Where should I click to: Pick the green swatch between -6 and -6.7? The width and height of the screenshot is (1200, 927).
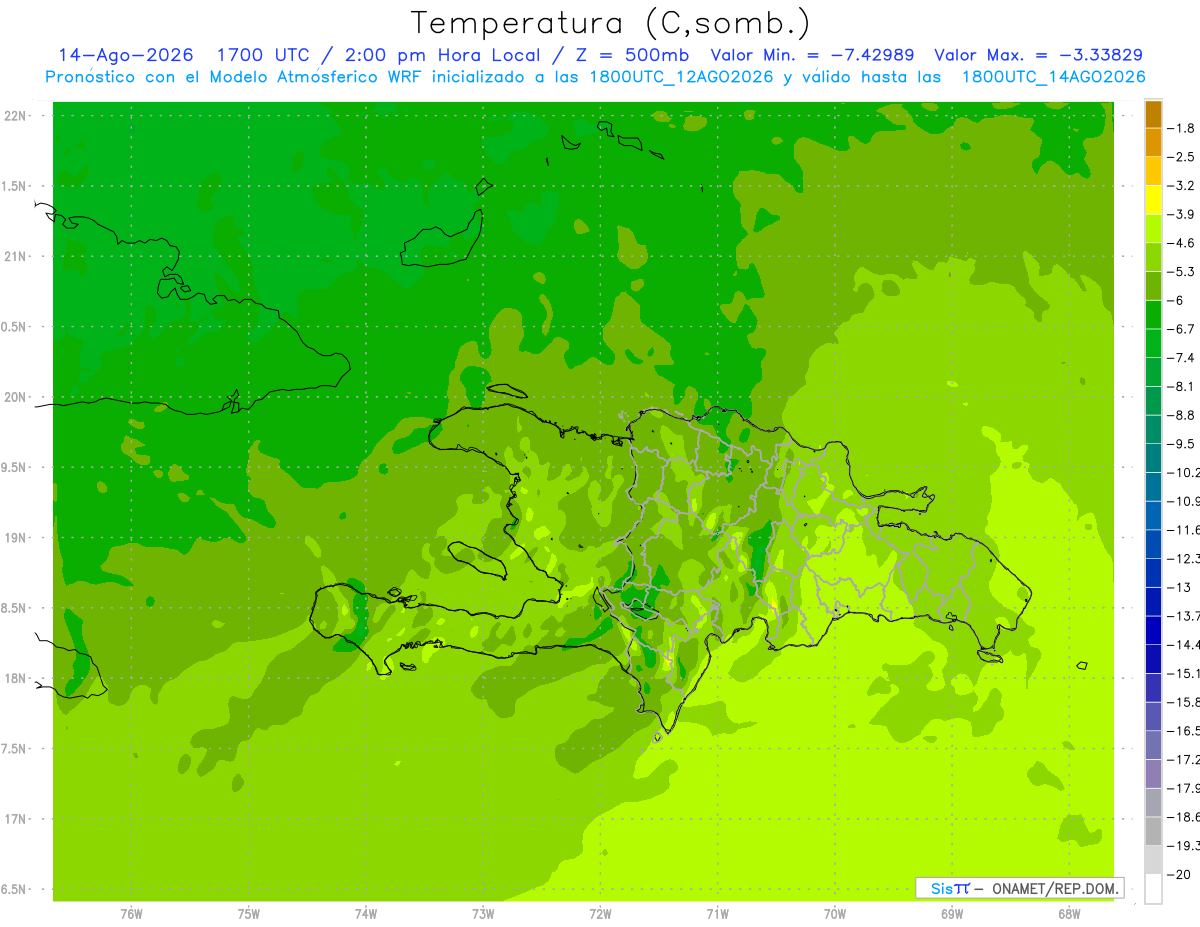(x=1153, y=315)
